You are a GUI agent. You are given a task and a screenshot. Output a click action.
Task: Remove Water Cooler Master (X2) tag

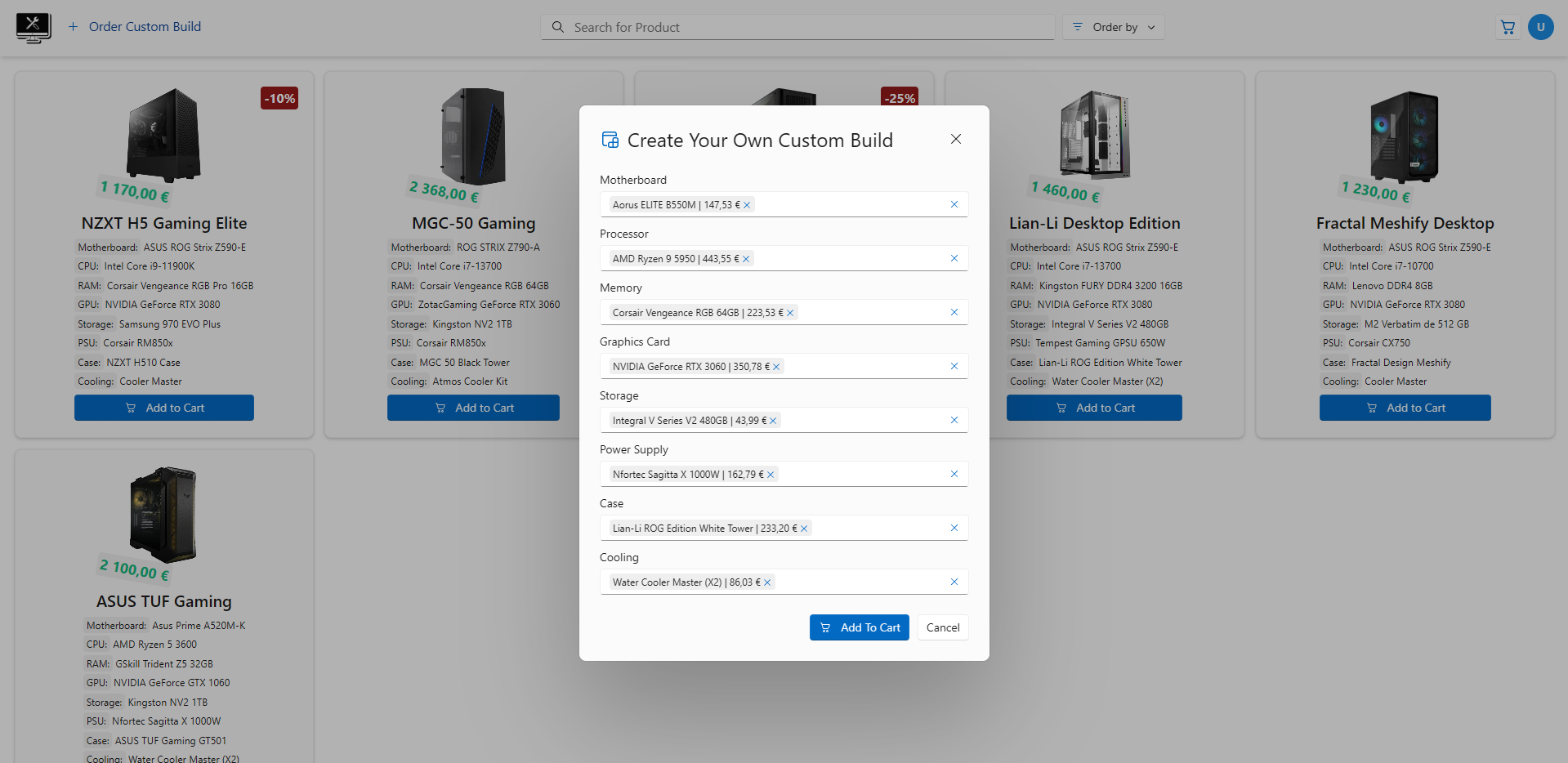click(x=767, y=582)
